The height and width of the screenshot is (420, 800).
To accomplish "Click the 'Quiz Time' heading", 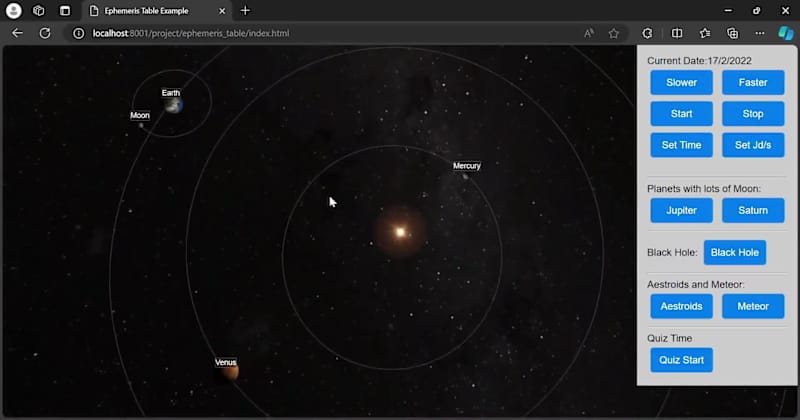I will pyautogui.click(x=669, y=338).
